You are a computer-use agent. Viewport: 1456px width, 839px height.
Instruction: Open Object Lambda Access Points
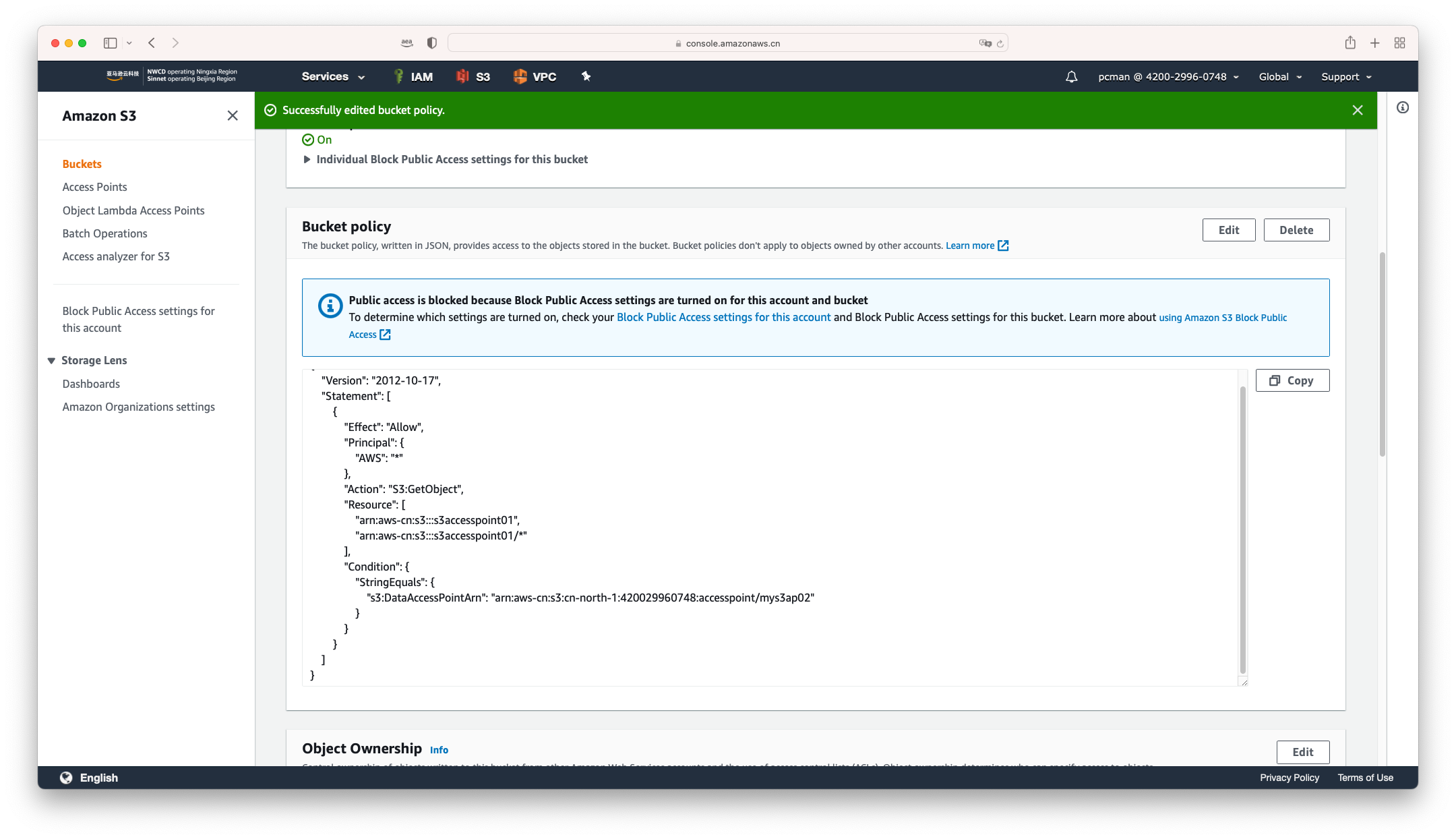[133, 211]
